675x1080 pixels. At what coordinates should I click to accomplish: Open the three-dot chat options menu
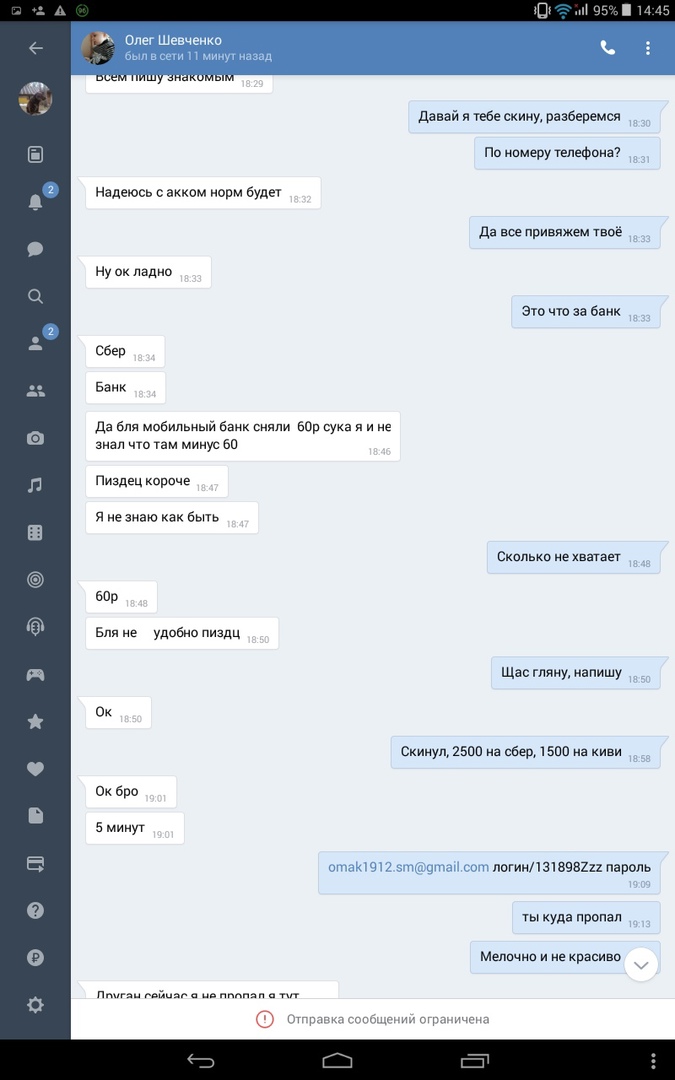click(647, 48)
